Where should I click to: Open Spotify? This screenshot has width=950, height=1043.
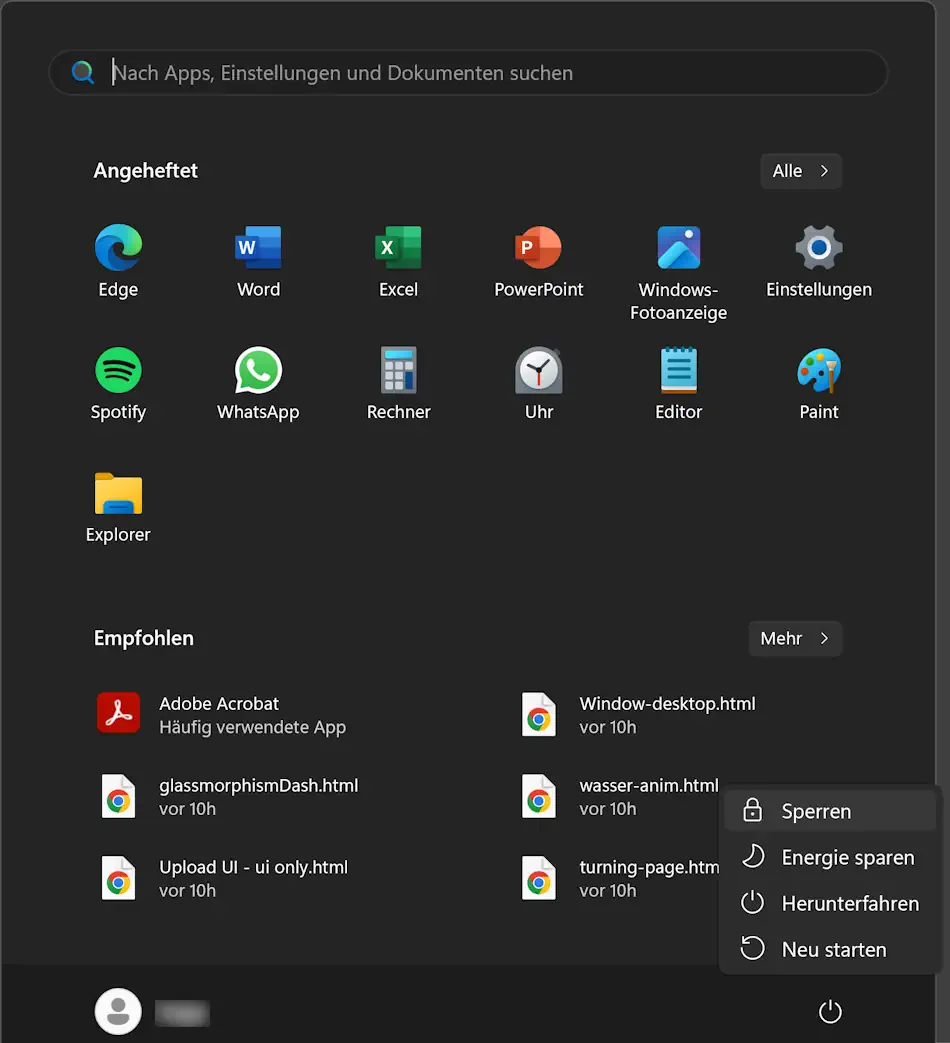point(118,383)
